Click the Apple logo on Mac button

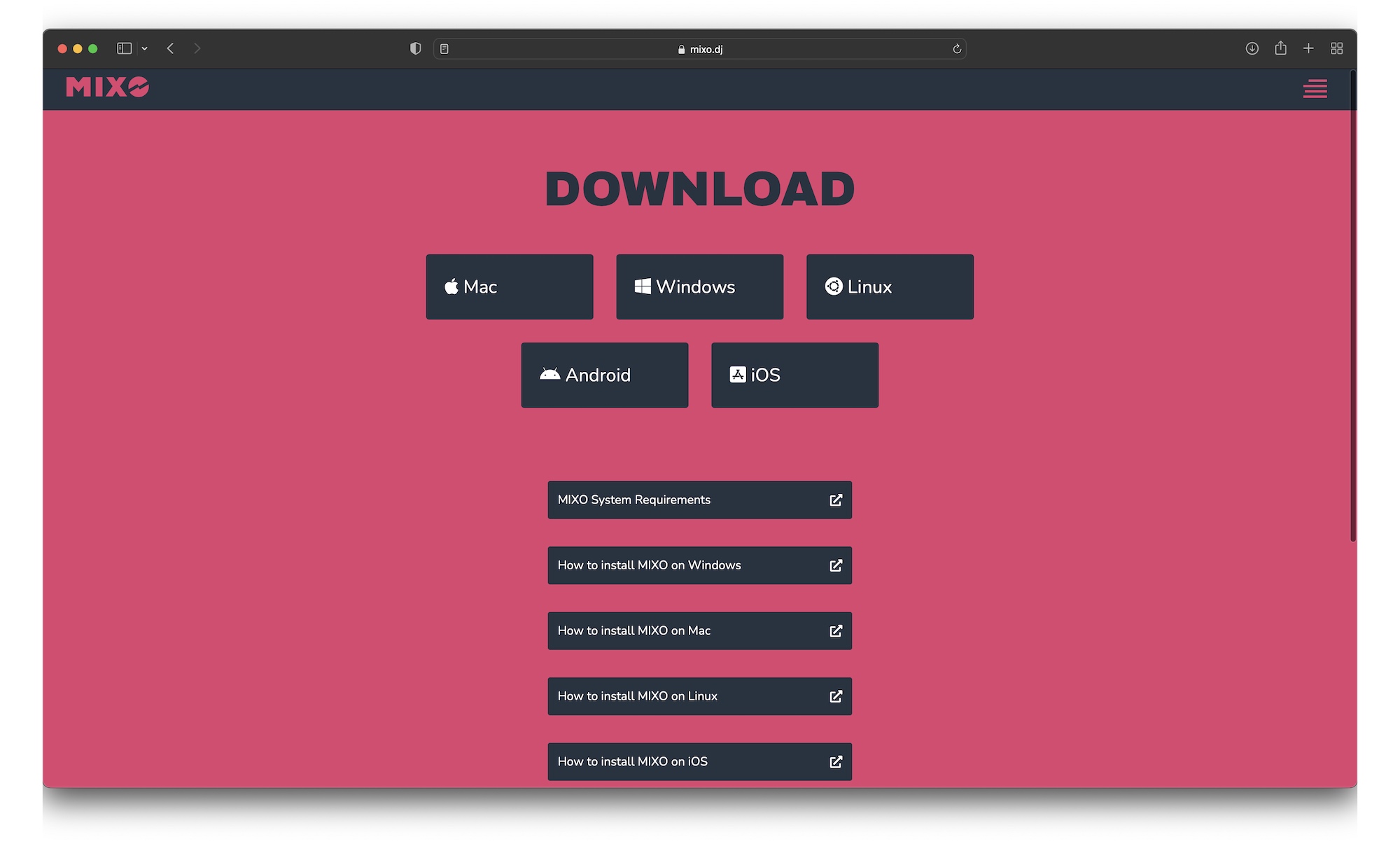tap(451, 286)
